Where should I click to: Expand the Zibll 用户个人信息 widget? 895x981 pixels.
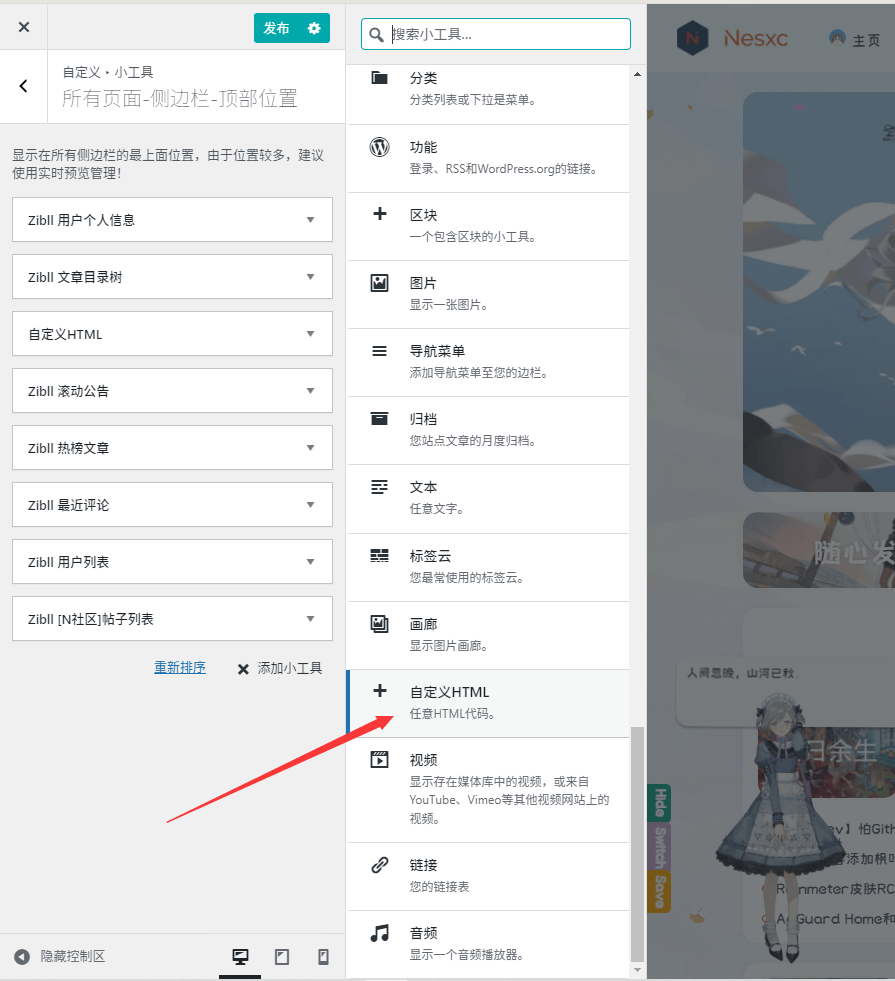310,220
